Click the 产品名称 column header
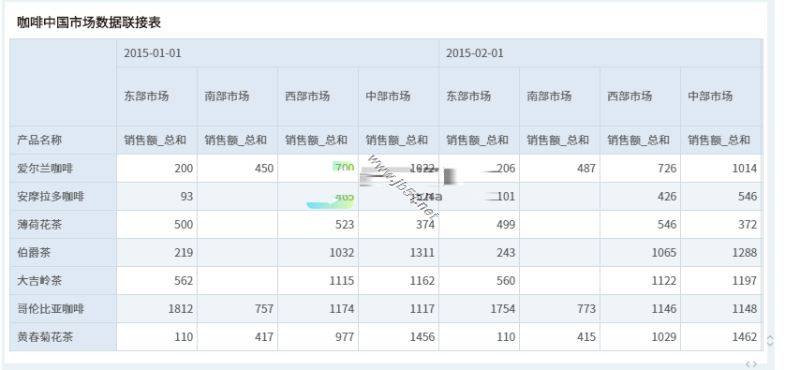The width and height of the screenshot is (800, 370). point(39,140)
